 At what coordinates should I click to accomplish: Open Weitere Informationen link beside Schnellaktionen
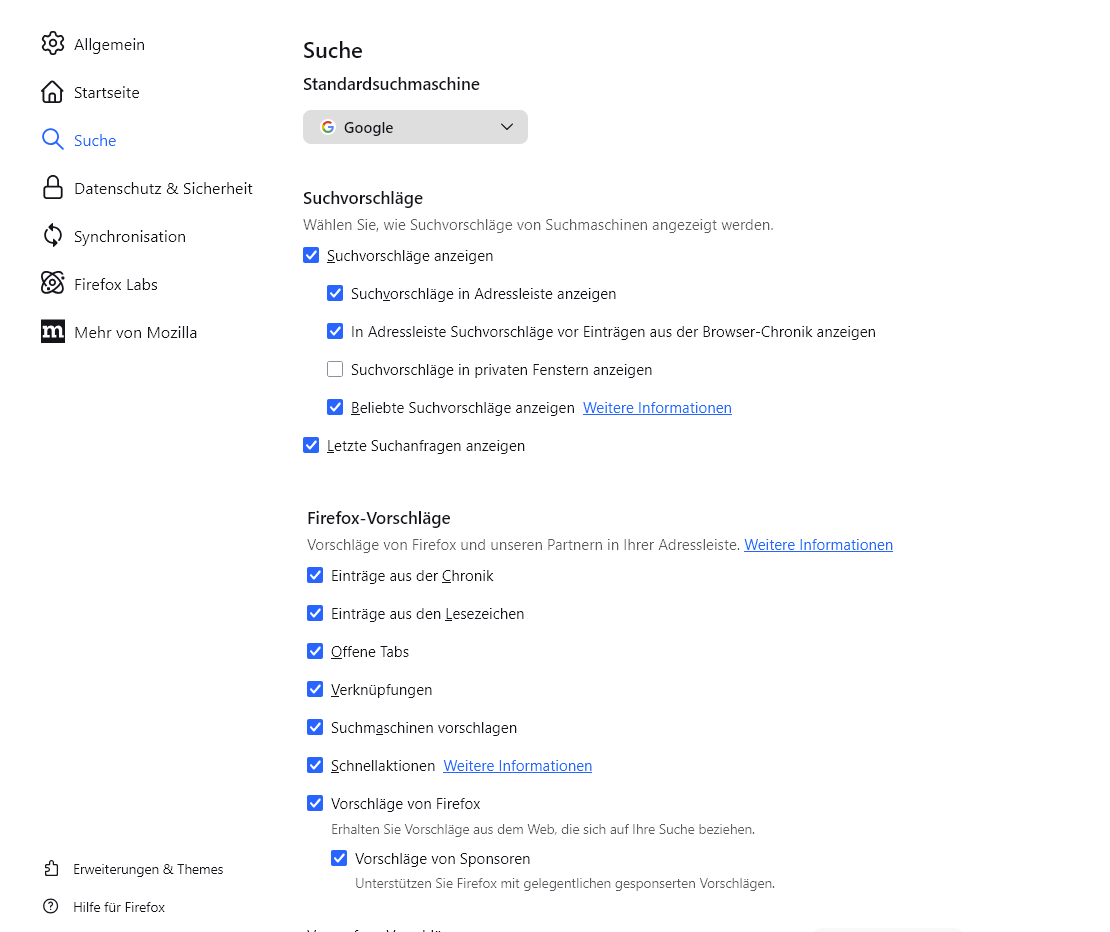pos(517,766)
